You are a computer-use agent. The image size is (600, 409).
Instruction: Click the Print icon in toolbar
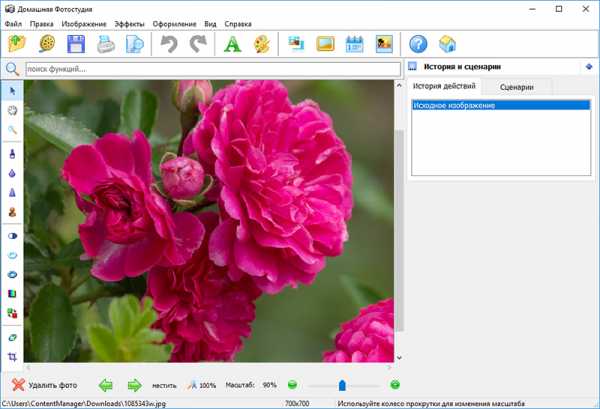[105, 44]
